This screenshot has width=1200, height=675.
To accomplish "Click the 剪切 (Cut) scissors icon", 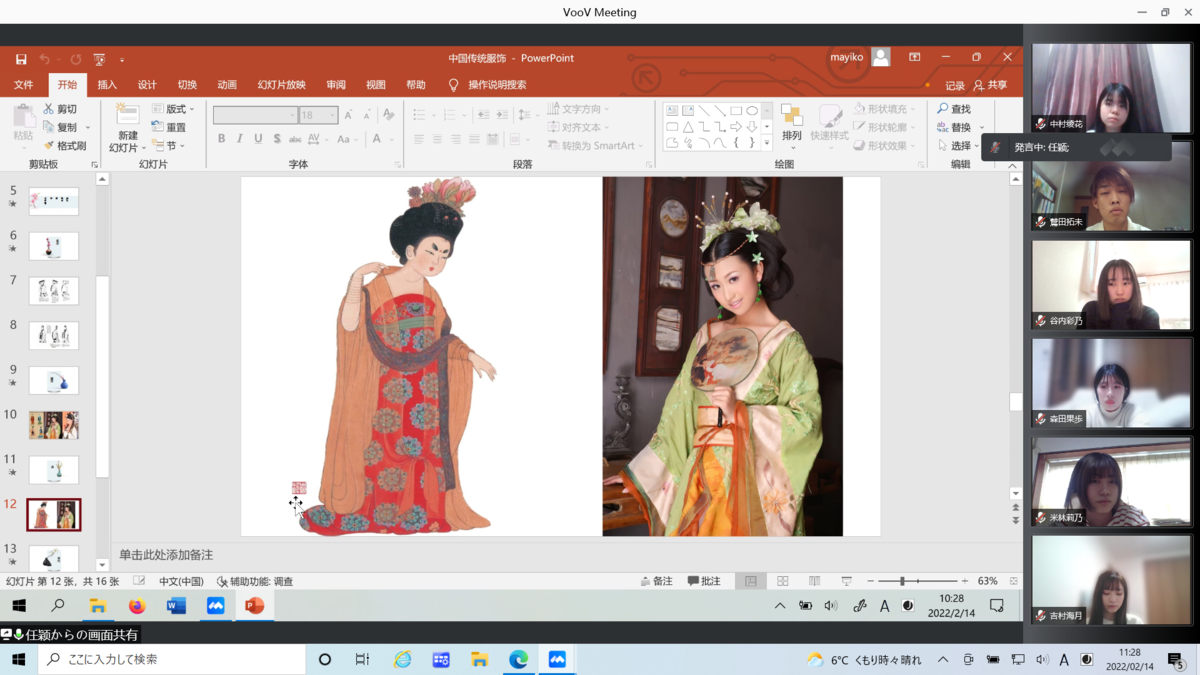I will [48, 109].
